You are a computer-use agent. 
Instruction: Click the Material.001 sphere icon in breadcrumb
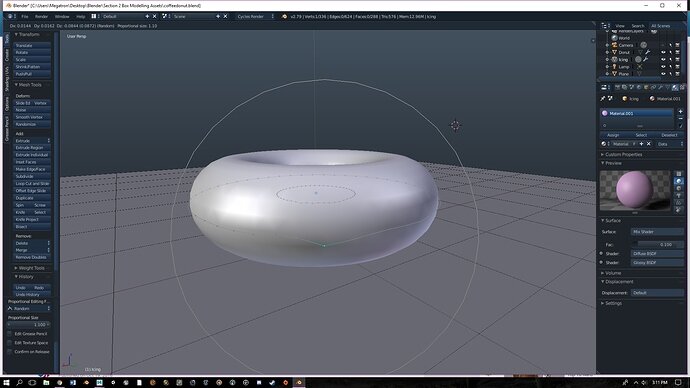(x=652, y=99)
